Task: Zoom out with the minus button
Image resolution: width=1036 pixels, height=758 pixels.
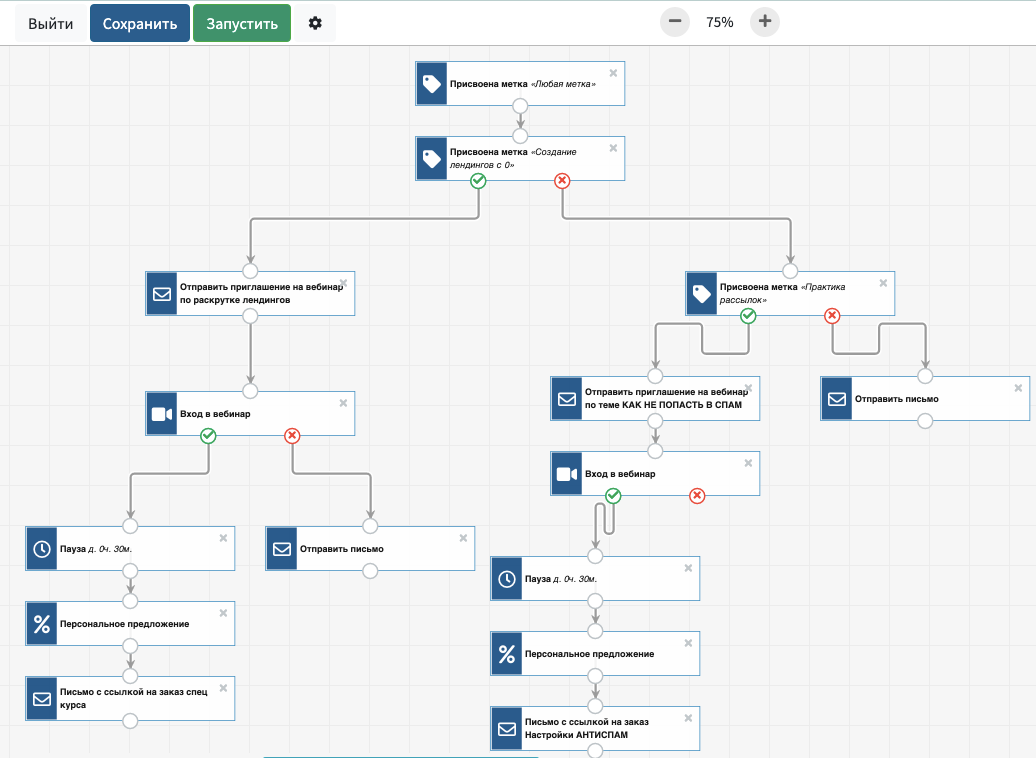Action: 675,21
